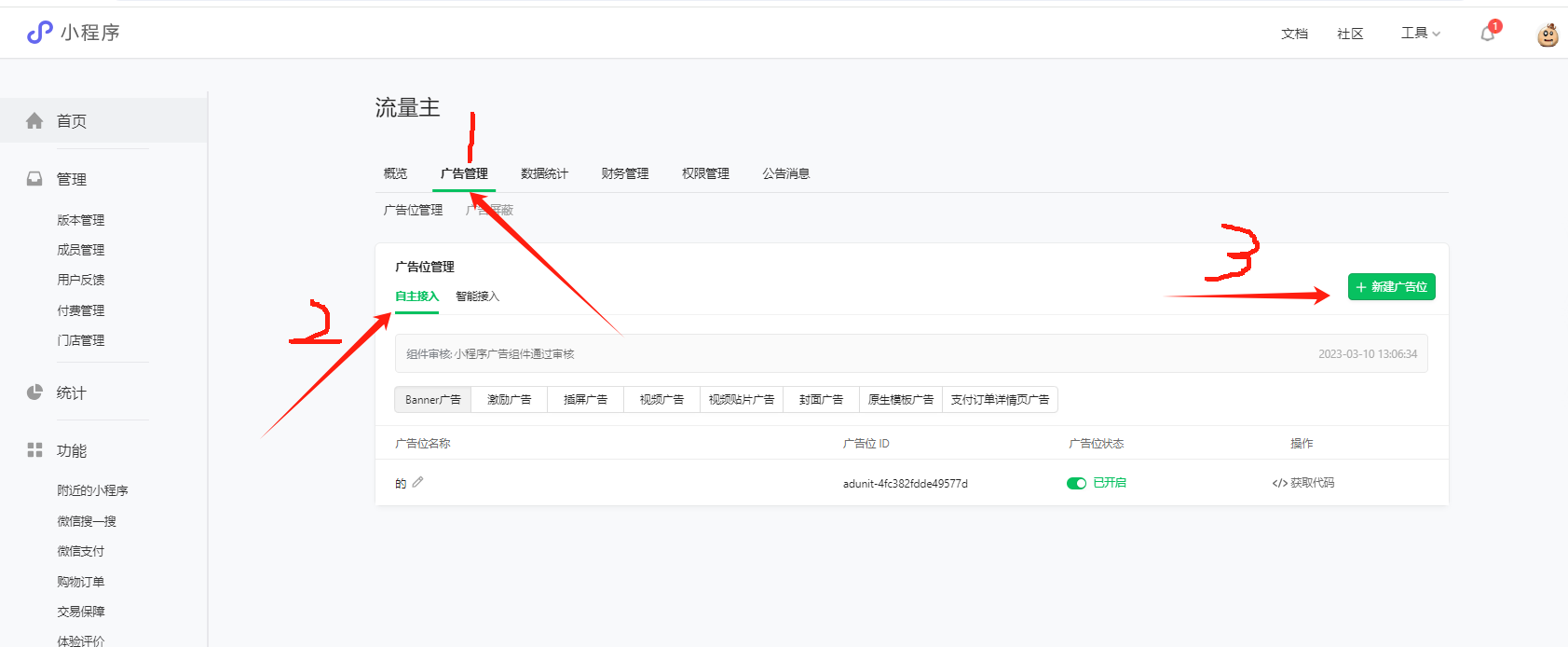Expand the 工具 dropdown menu
Screen dimensions: 1568x647
[1420, 34]
